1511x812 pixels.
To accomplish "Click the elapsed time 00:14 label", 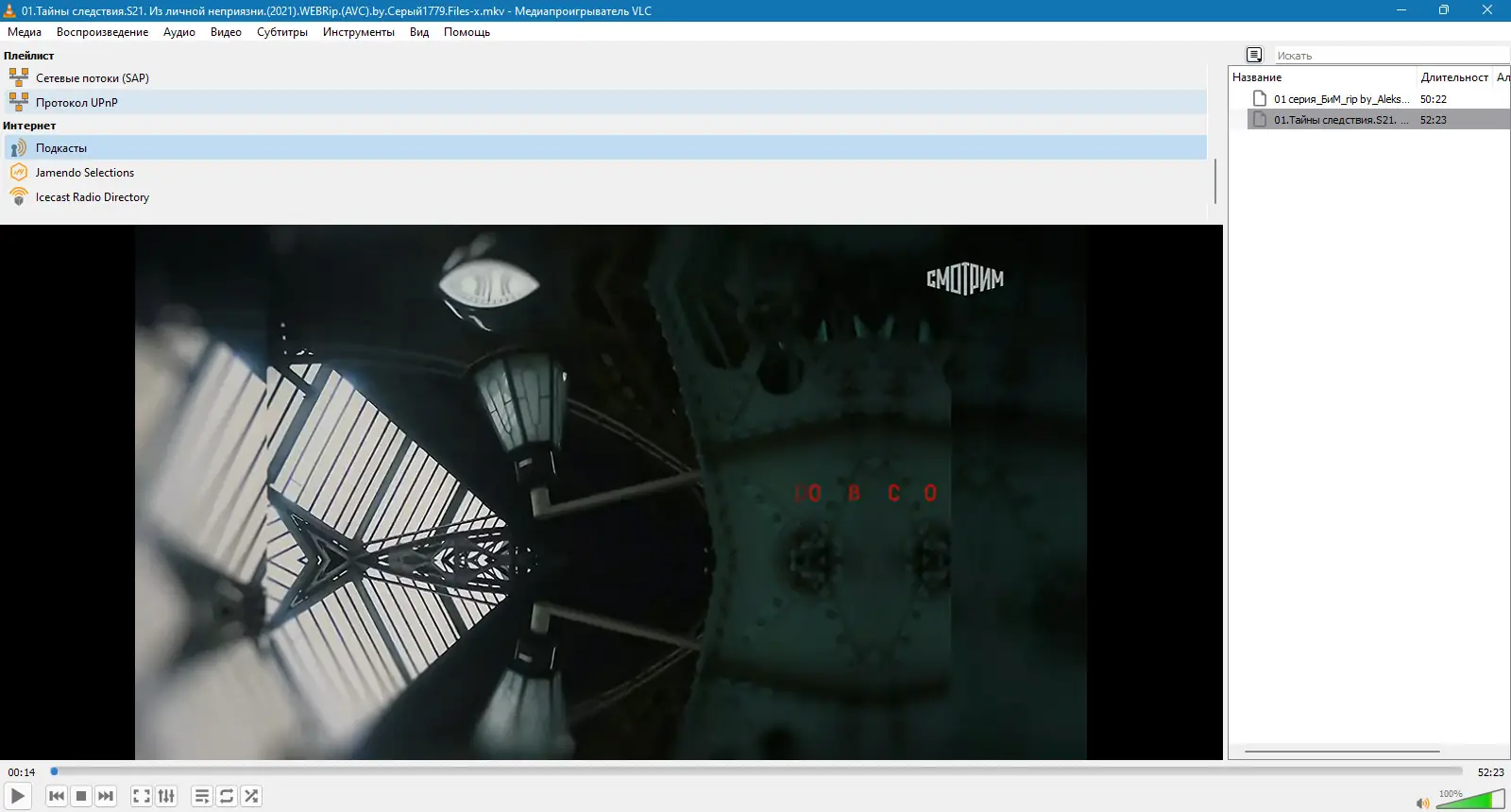I will click(x=22, y=772).
